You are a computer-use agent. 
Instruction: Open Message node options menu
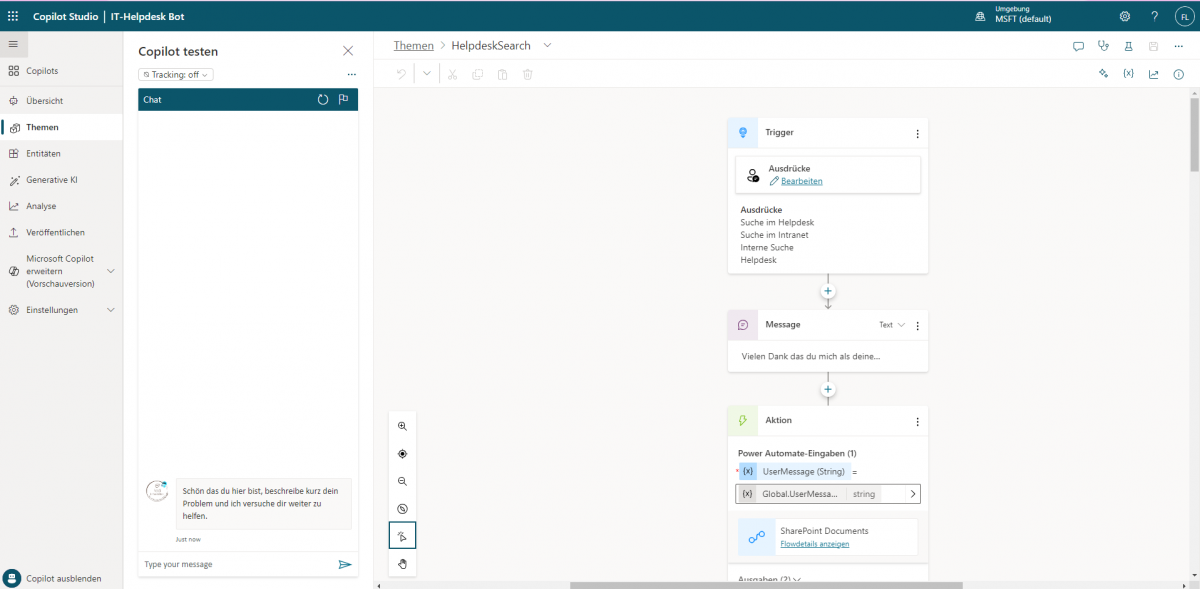point(917,325)
